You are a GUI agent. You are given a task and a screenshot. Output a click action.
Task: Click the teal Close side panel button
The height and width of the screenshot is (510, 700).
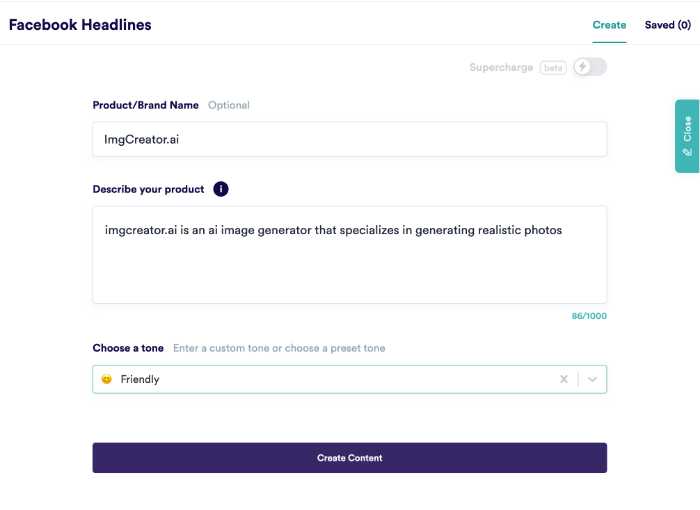click(x=688, y=136)
